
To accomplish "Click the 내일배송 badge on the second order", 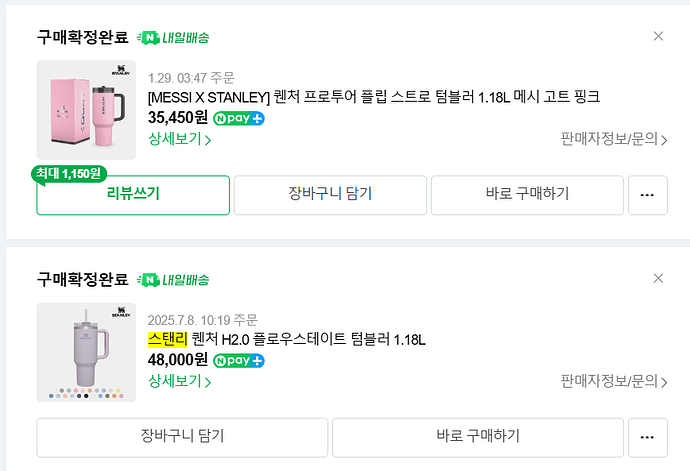I will pyautogui.click(x=173, y=279).
